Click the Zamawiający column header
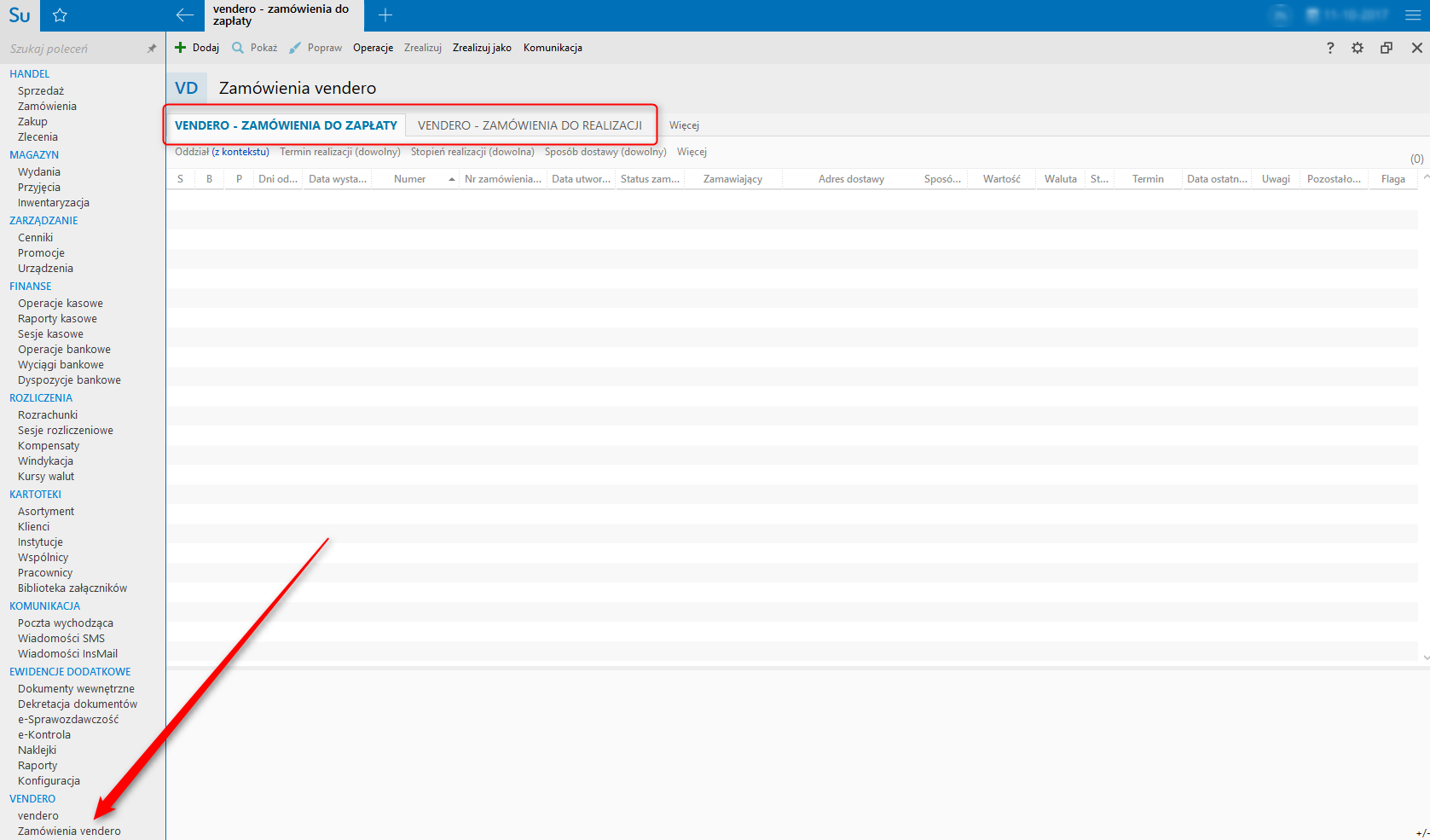The width and height of the screenshot is (1430, 840). click(x=732, y=179)
